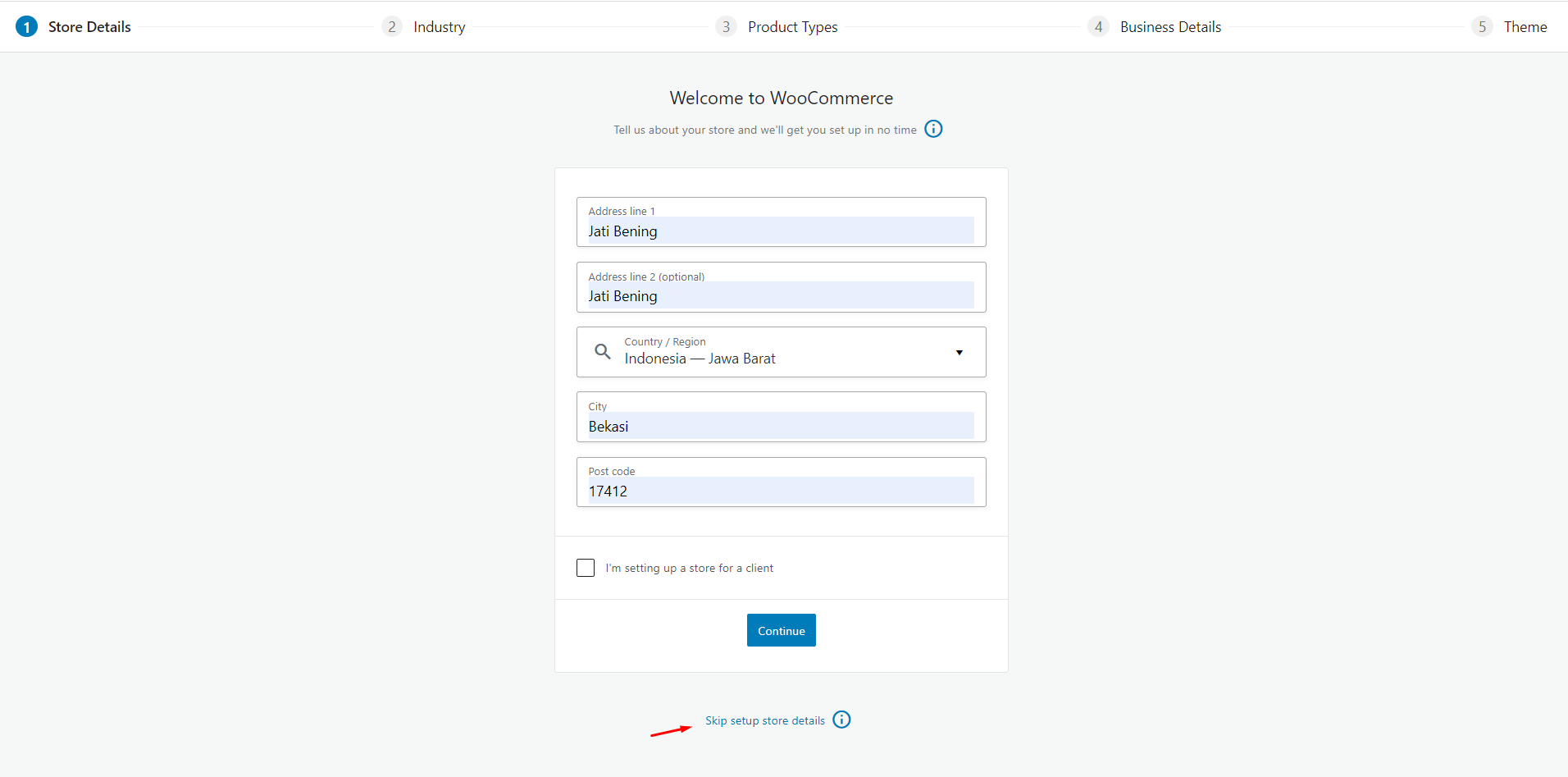Switch to the Business Details step

1170,27
